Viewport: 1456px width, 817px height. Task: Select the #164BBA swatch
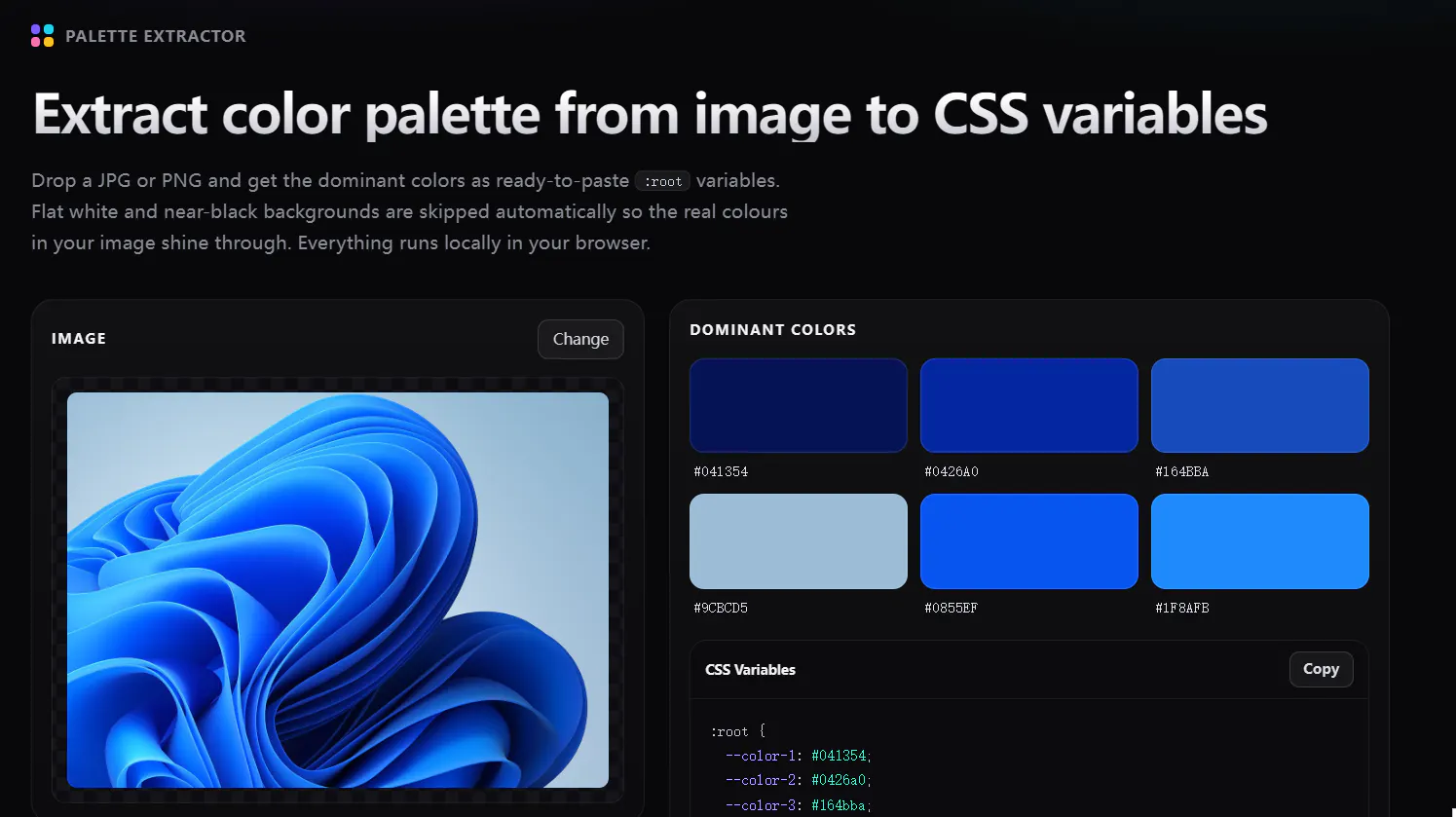(x=1260, y=405)
